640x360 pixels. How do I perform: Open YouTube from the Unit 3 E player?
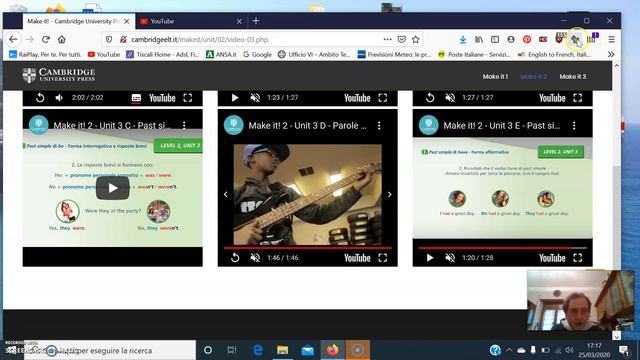552,258
